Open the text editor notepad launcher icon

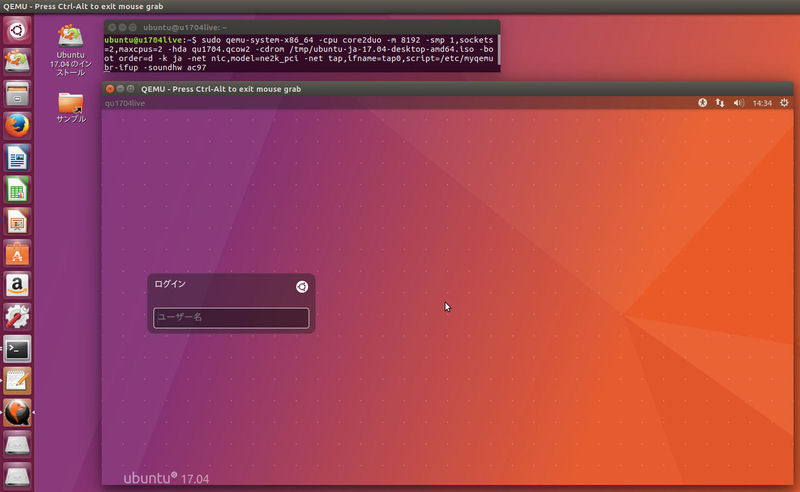[x=17, y=381]
